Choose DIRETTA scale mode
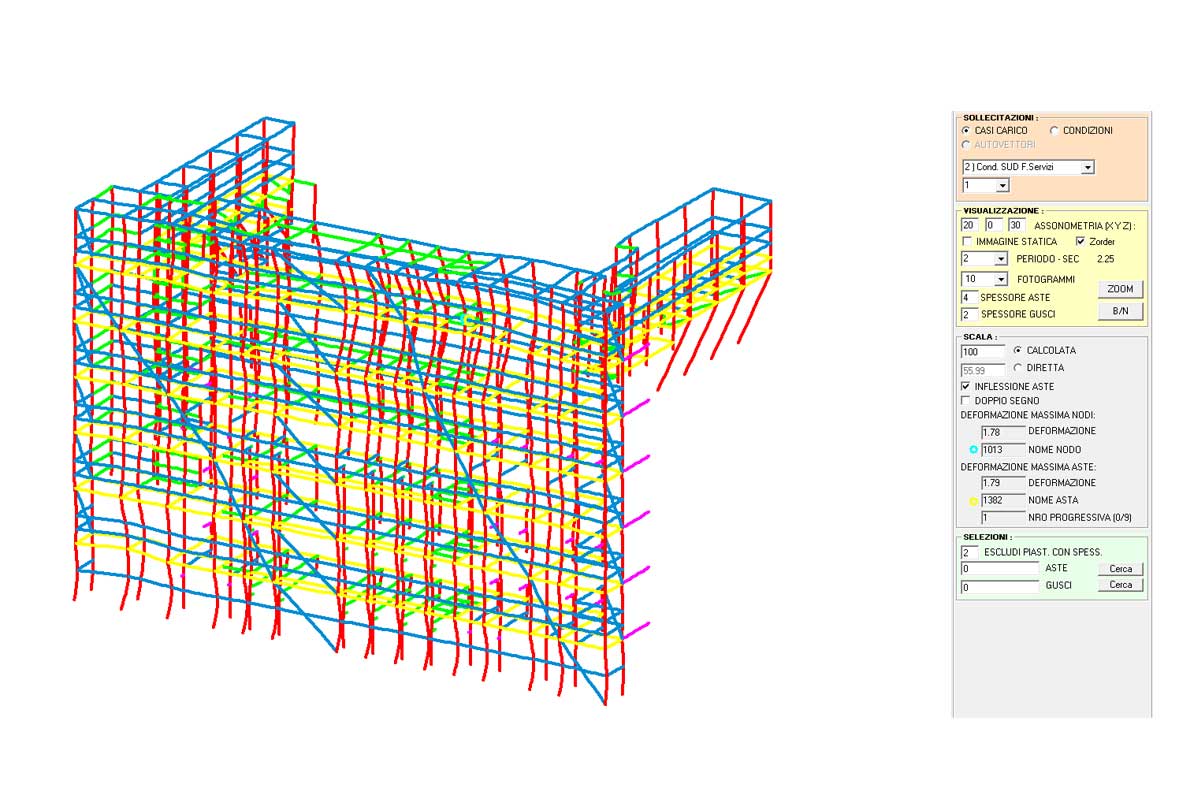 click(1018, 368)
